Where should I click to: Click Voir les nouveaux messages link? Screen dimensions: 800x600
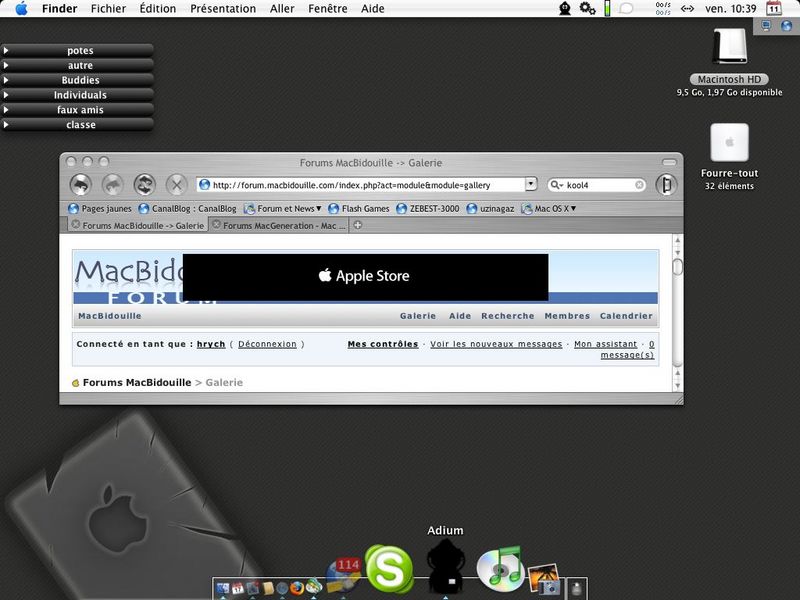click(x=496, y=344)
